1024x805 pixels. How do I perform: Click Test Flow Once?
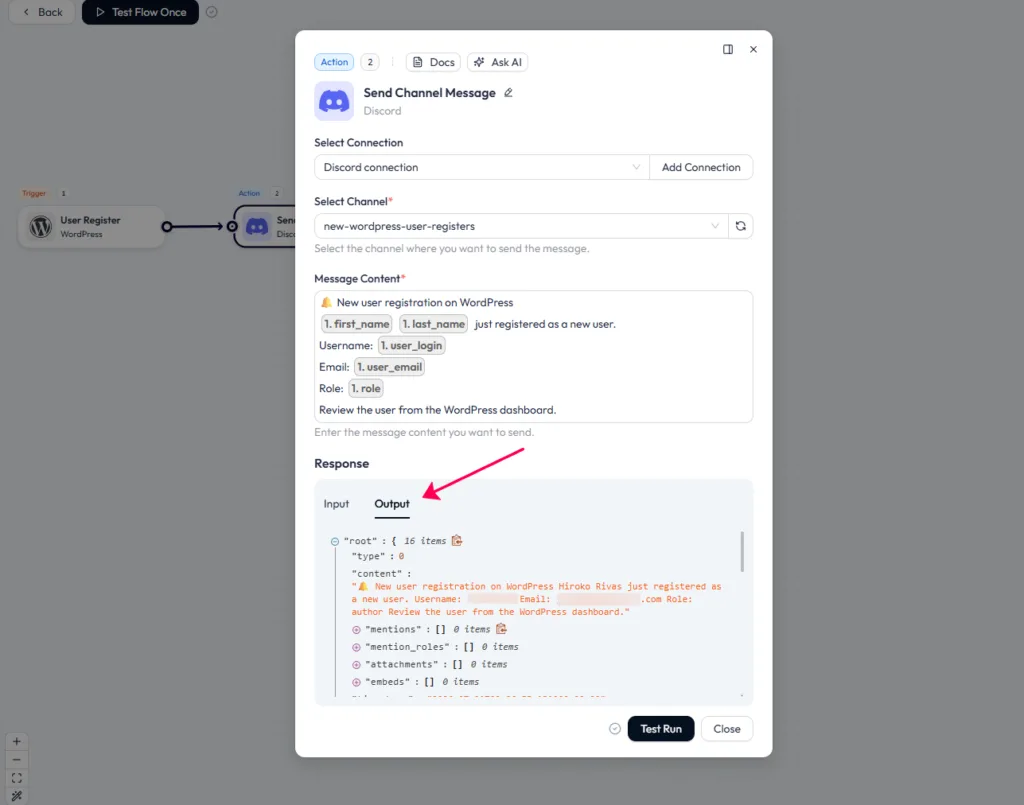point(140,12)
